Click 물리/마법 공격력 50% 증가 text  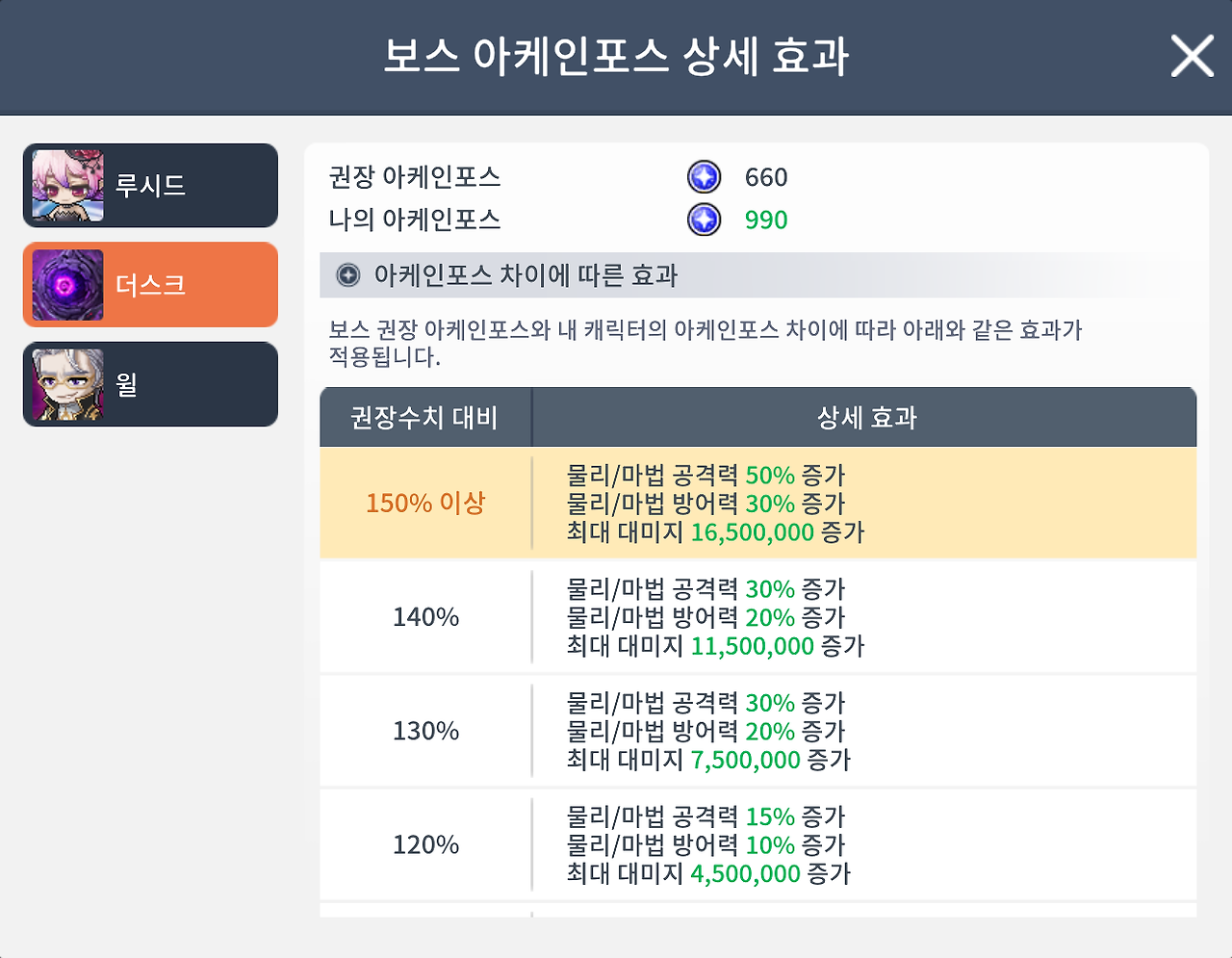coord(706,475)
